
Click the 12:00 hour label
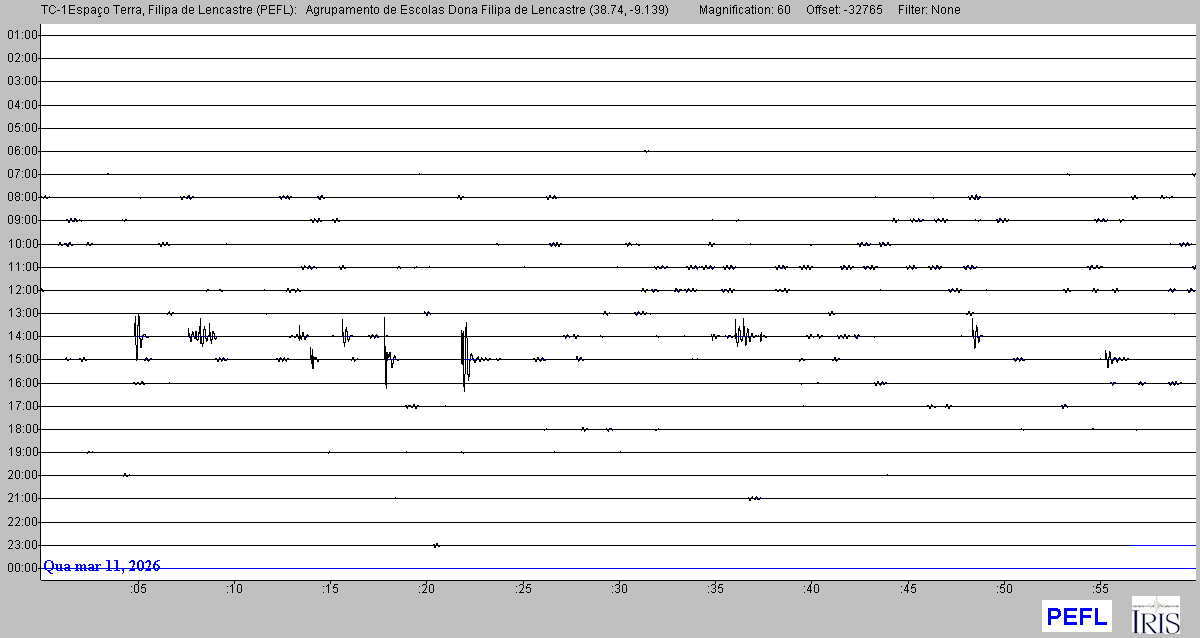[22, 290]
